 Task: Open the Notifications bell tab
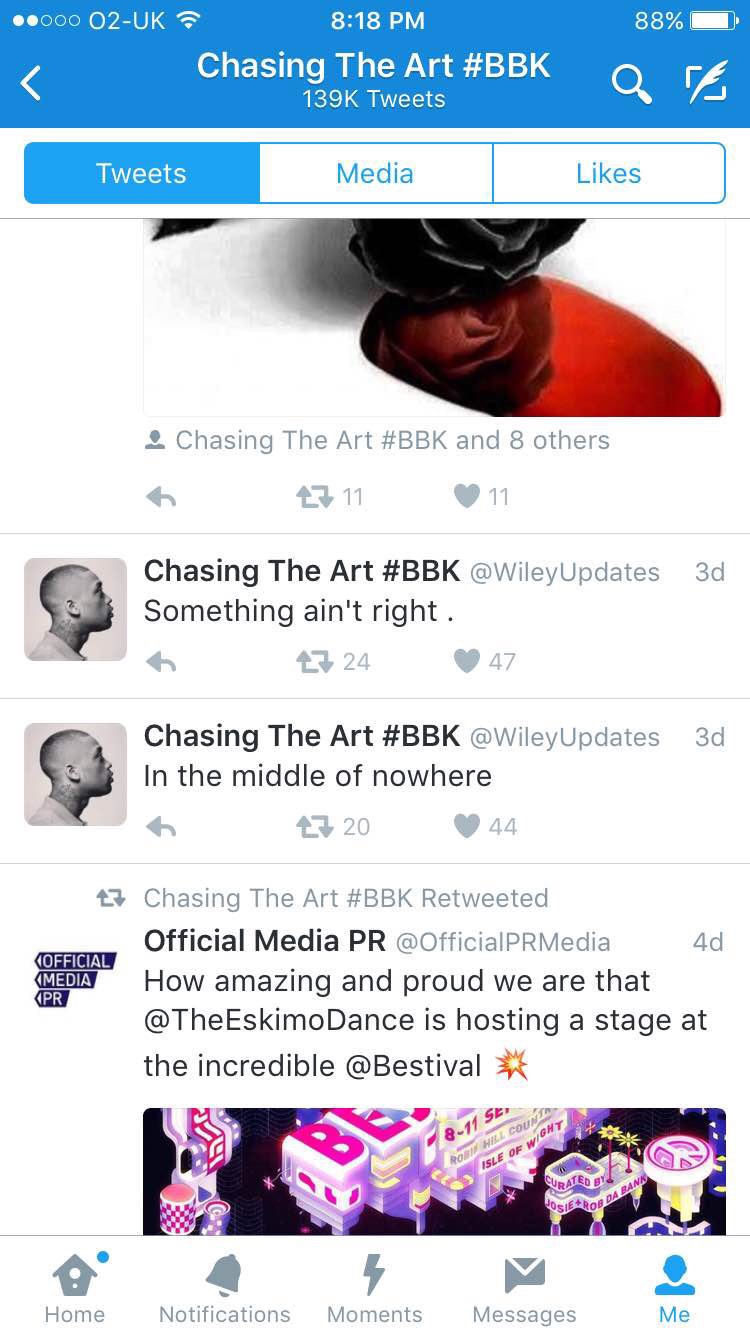point(225,1289)
